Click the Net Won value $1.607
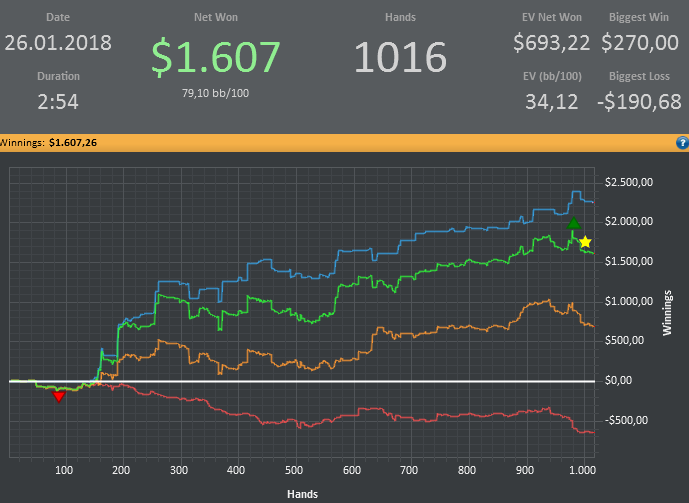 216,56
